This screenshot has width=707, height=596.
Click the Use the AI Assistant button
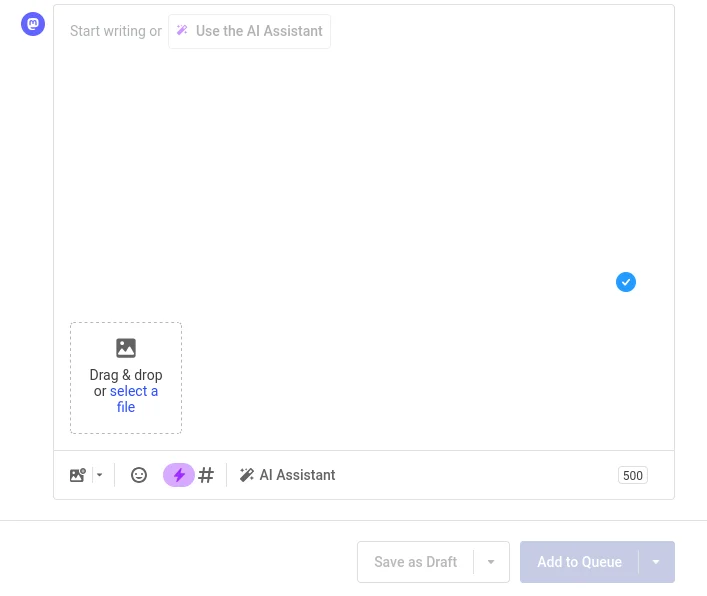[x=249, y=31]
